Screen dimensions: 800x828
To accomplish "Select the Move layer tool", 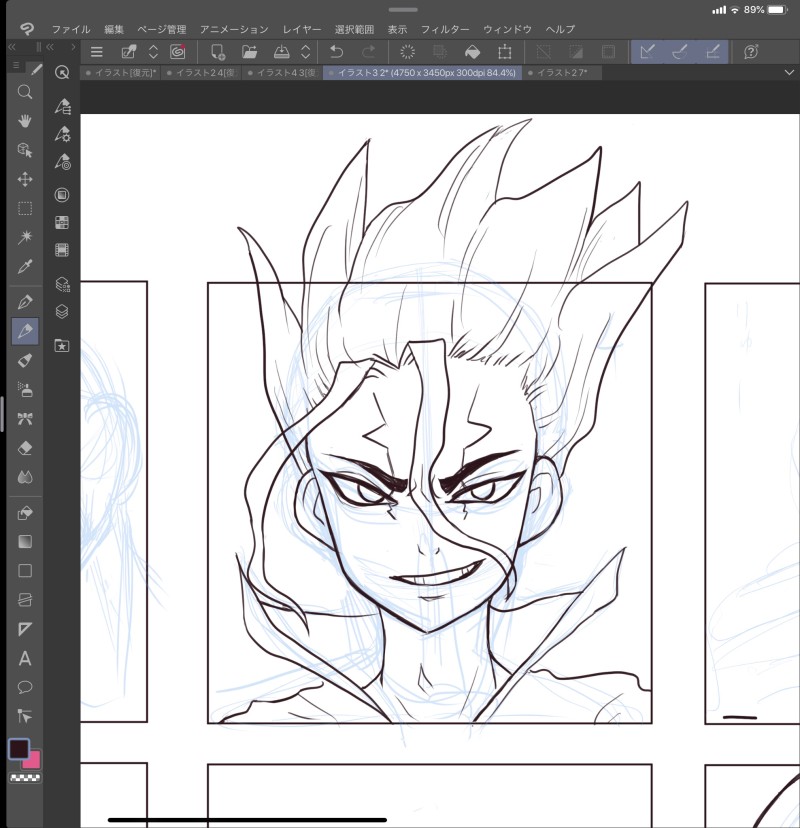I will 25,179.
